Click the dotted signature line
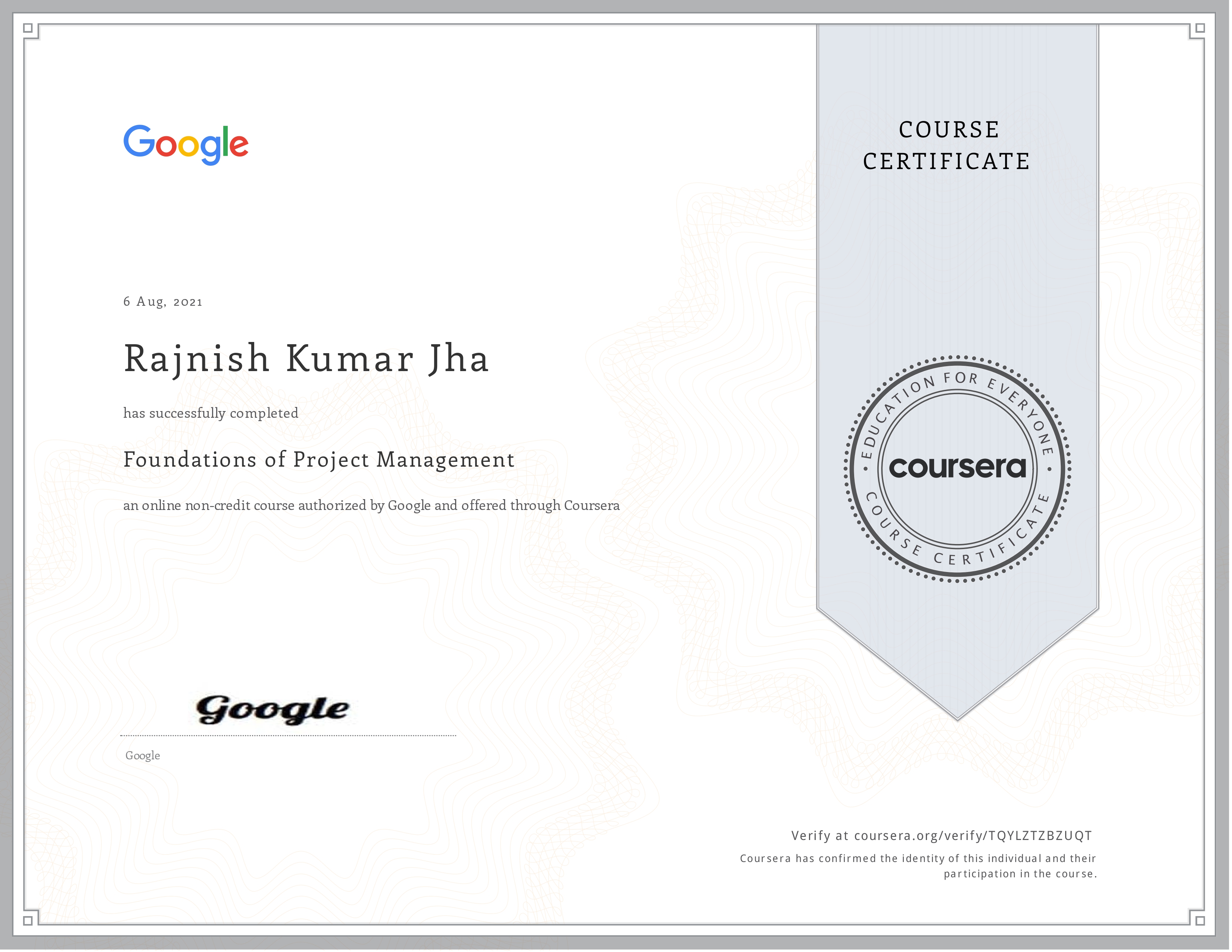Screen dimensions: 1232x952 click(x=288, y=735)
